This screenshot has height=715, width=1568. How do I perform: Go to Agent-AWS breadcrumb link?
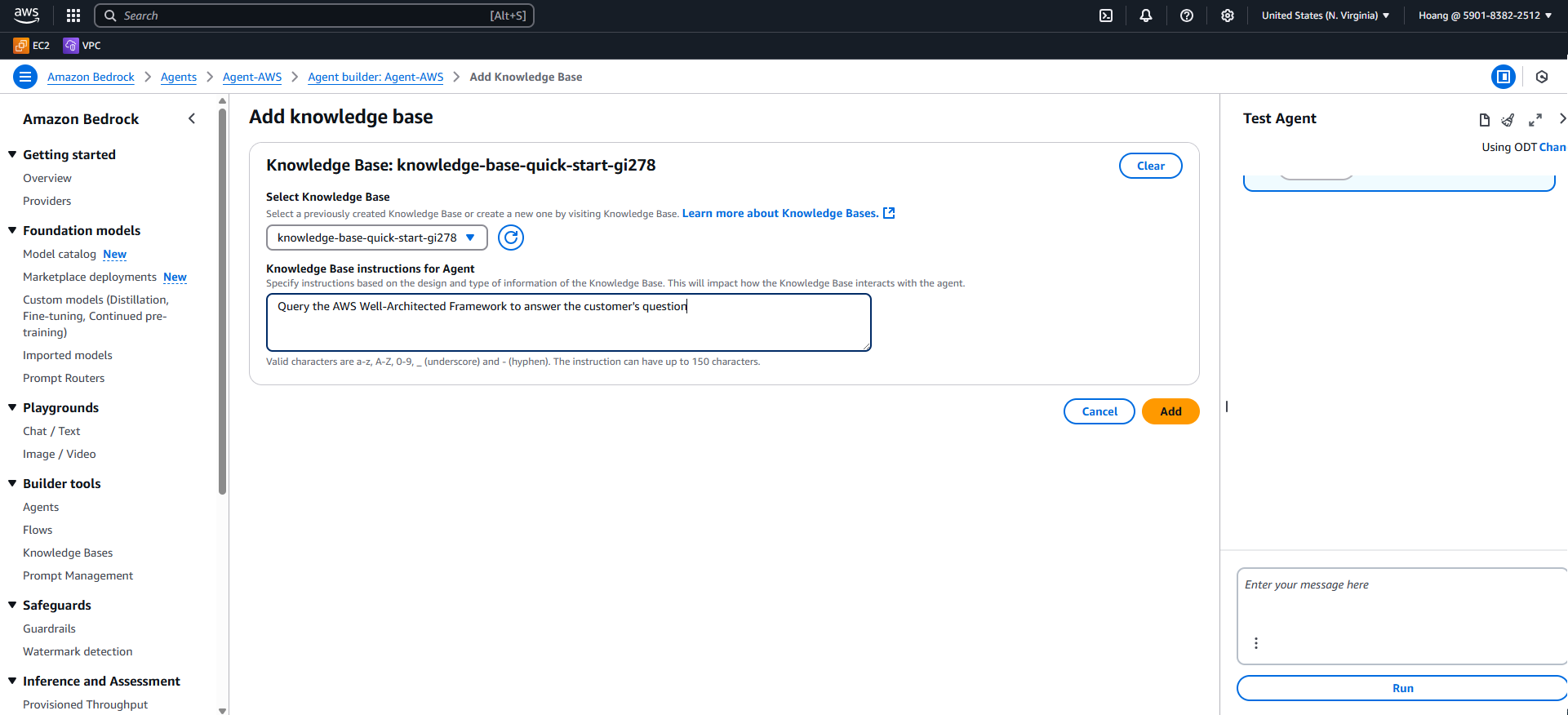click(x=252, y=77)
